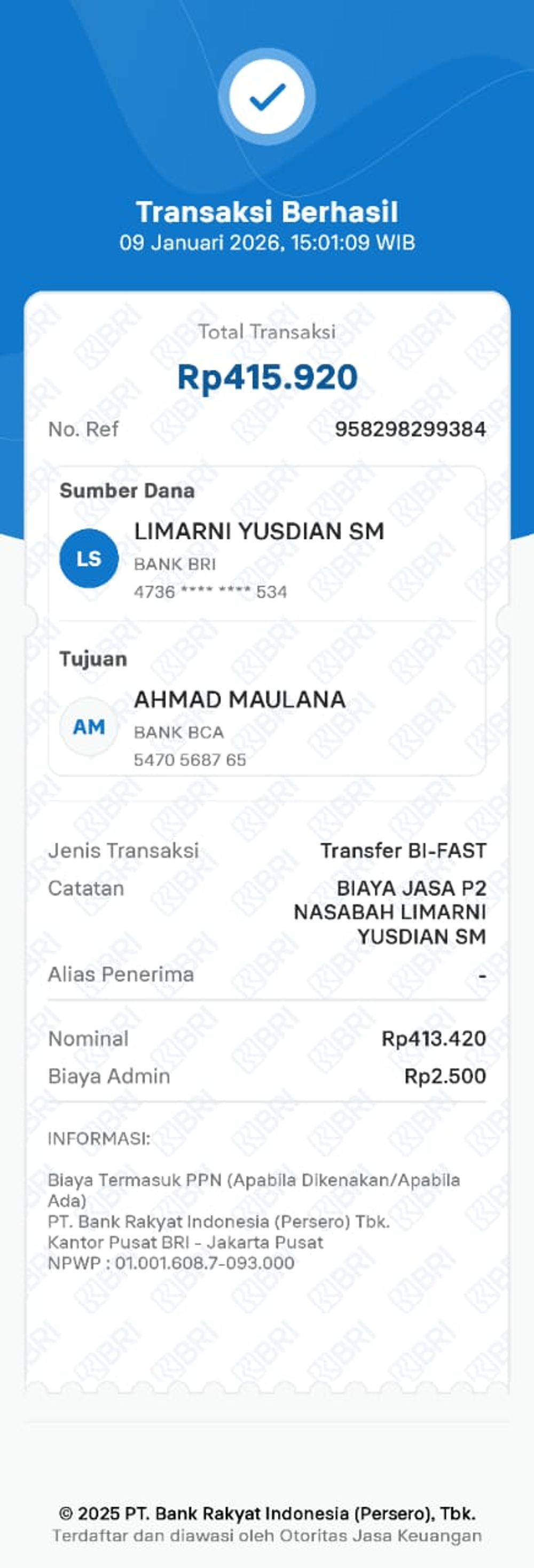The height and width of the screenshot is (1568, 534).
Task: Select the transaction date and time text
Action: pyautogui.click(x=266, y=243)
